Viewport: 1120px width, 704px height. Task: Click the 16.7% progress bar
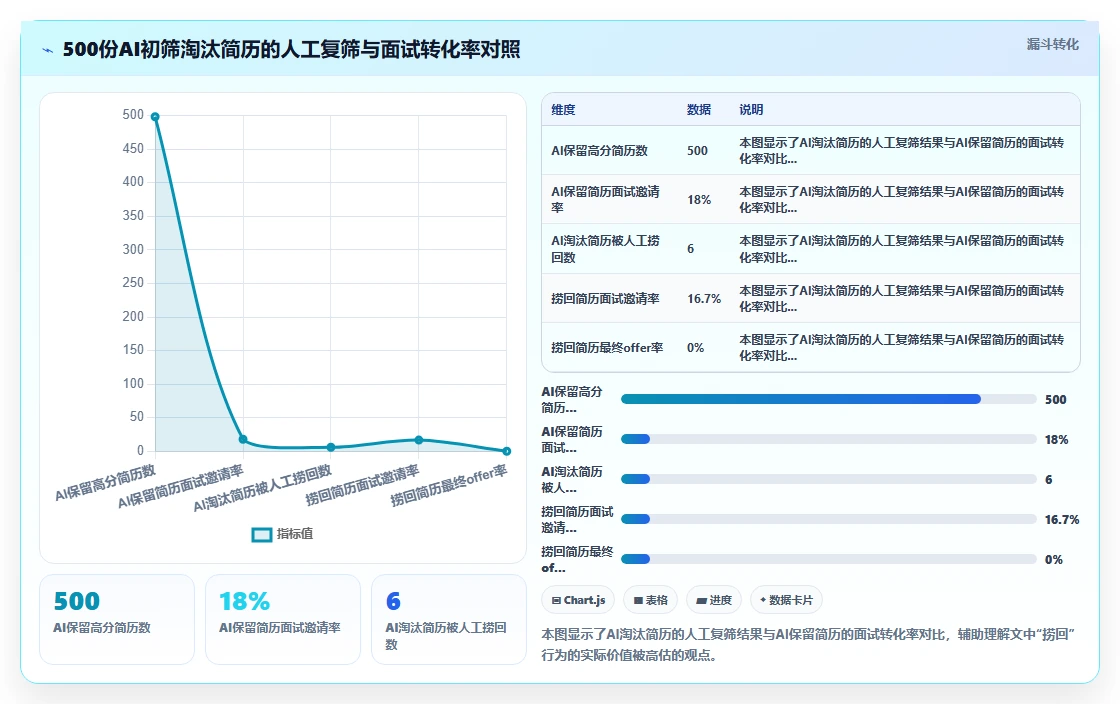(829, 519)
